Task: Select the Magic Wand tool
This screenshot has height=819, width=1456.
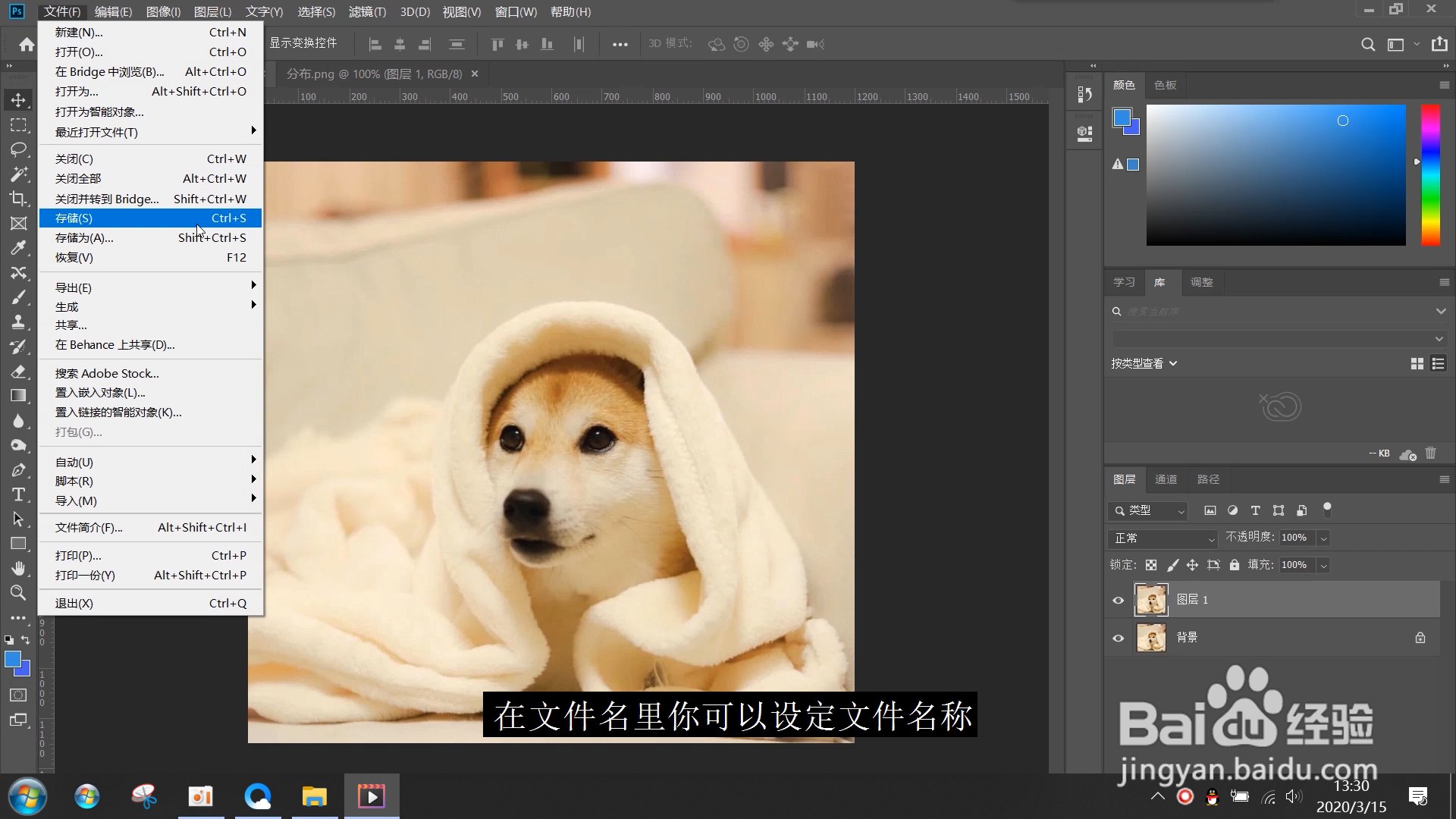Action: (18, 174)
